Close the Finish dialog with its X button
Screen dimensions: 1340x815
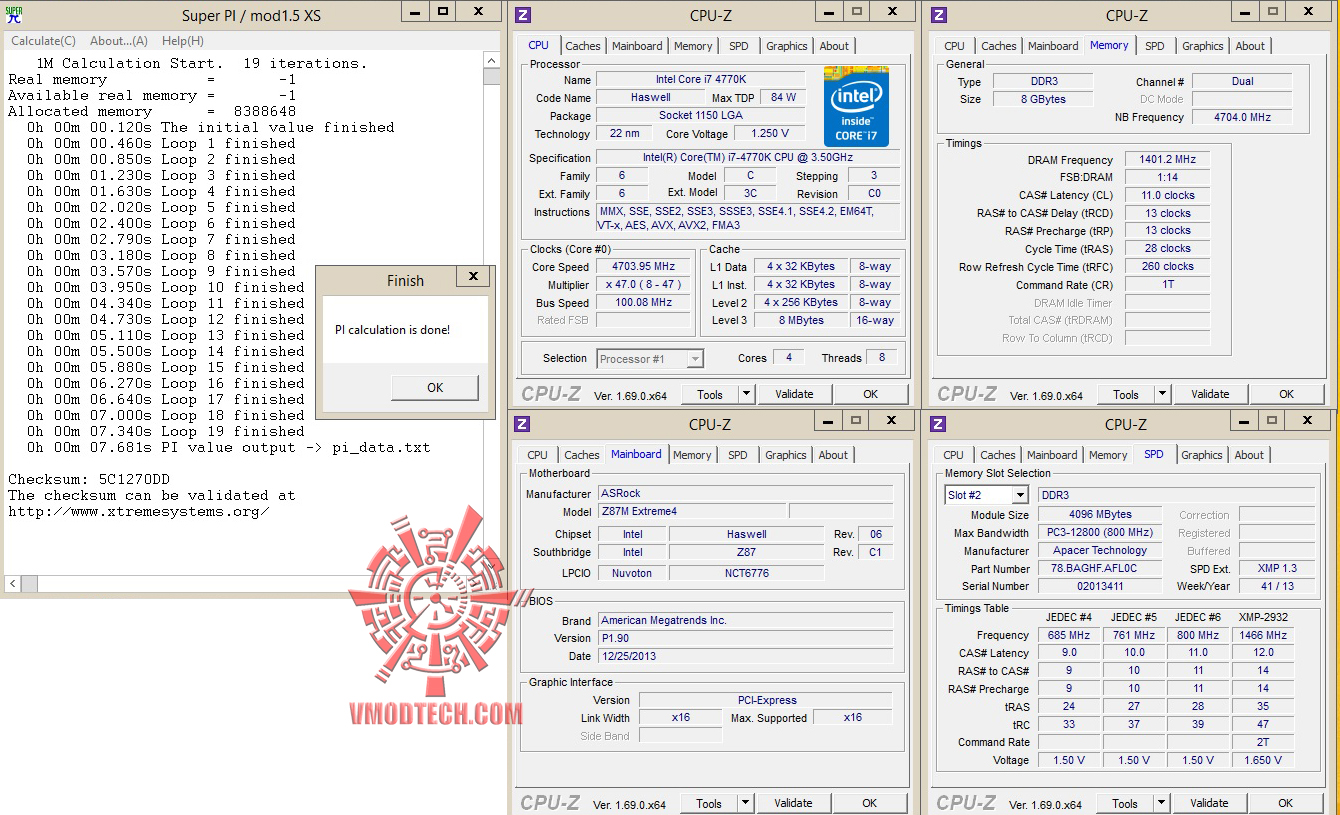[x=473, y=277]
